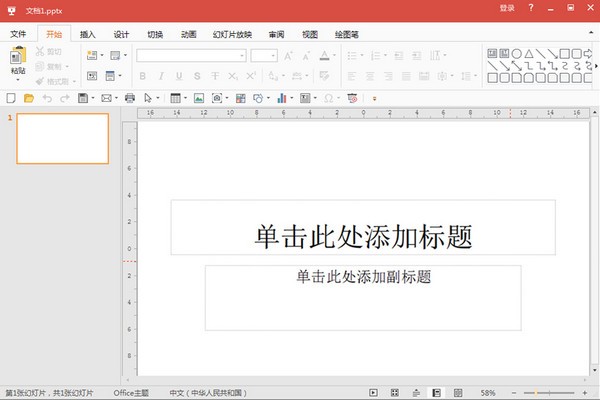Expand the font size dropdown
Screen dimensions: 600x400
(272, 55)
